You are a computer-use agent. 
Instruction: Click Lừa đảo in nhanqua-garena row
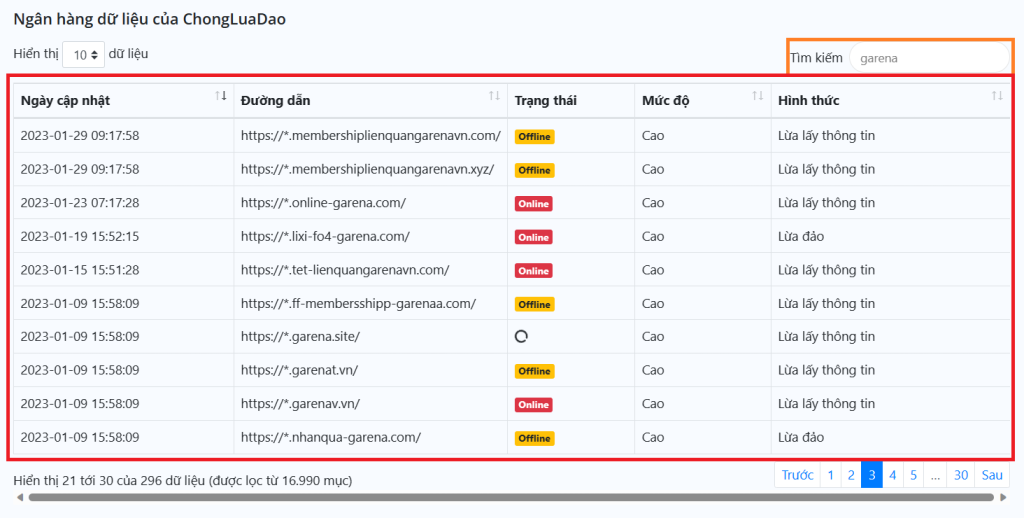[x=801, y=437]
